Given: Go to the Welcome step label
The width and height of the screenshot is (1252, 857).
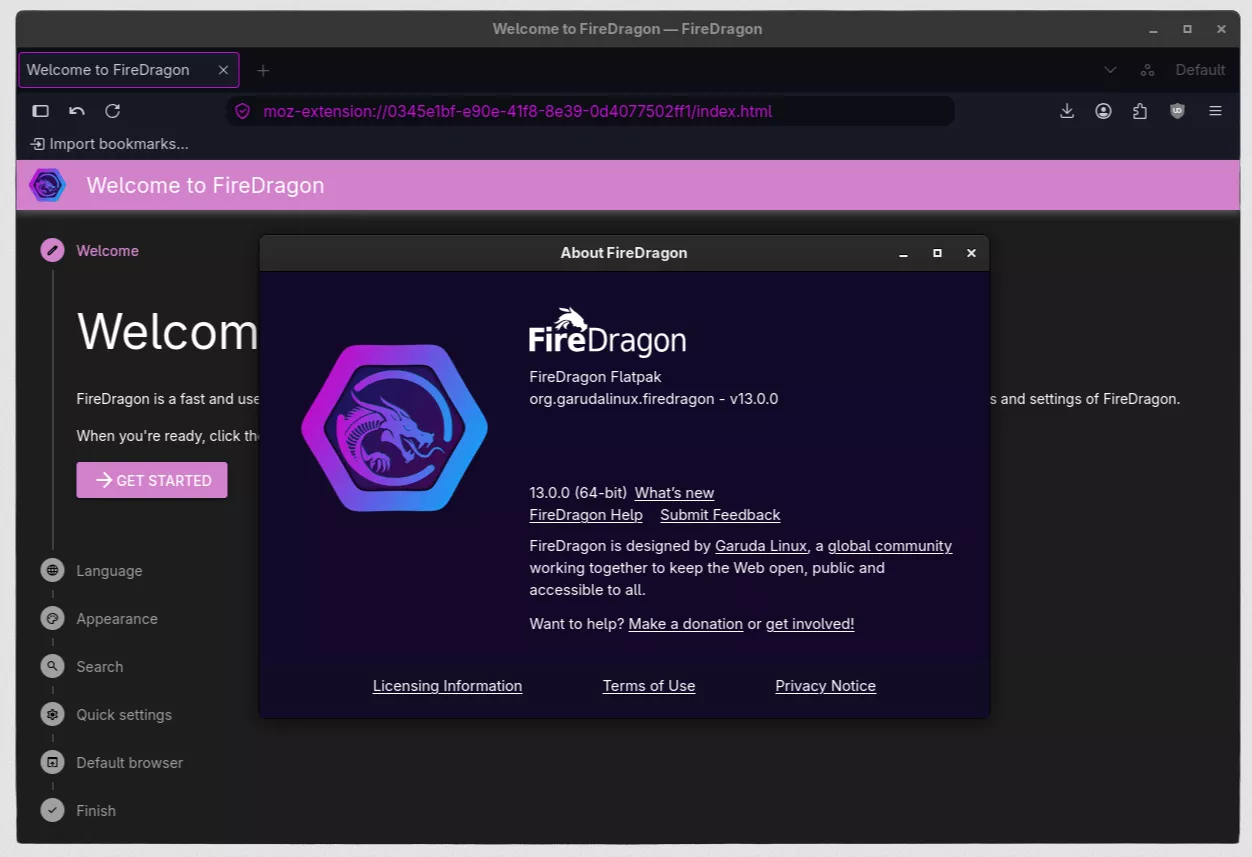Looking at the screenshot, I should 108,250.
